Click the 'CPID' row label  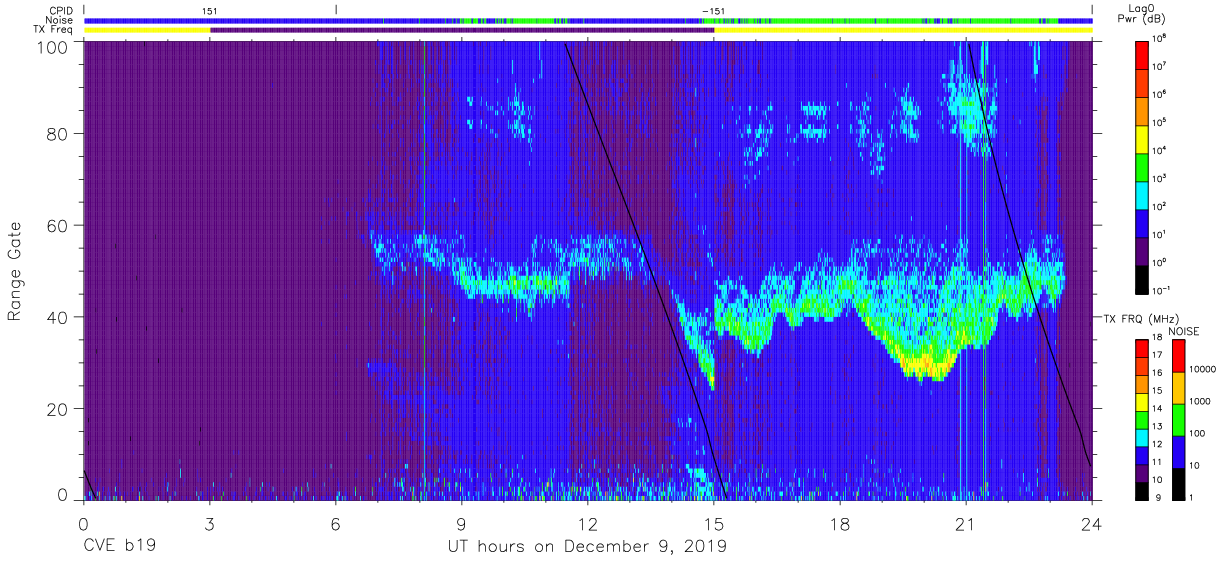60,10
